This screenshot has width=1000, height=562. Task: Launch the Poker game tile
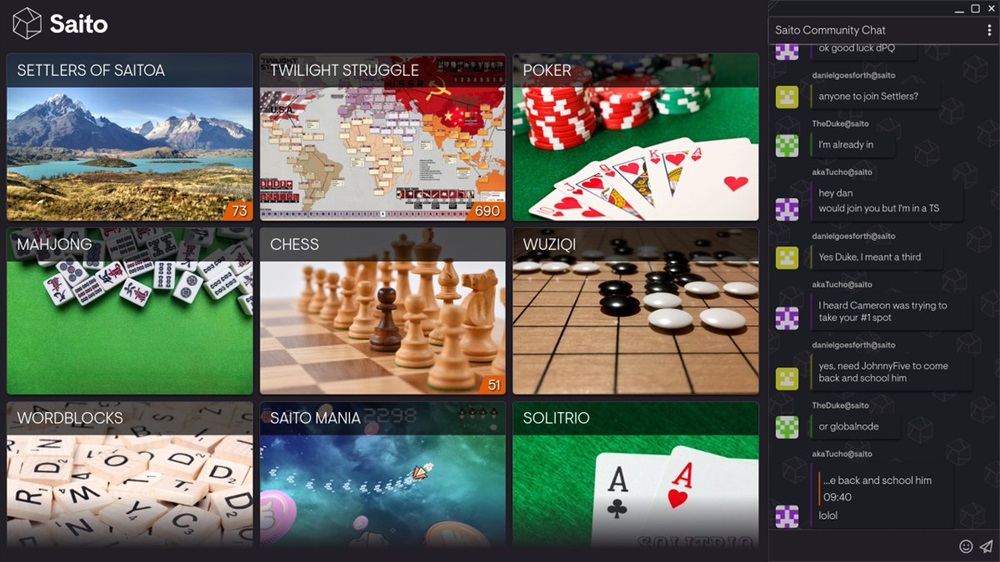coord(636,137)
